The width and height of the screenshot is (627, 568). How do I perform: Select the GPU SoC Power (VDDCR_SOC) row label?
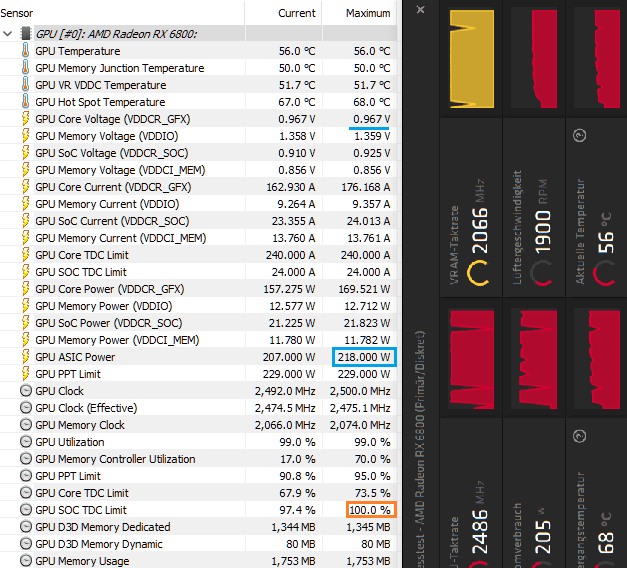pyautogui.click(x=109, y=323)
